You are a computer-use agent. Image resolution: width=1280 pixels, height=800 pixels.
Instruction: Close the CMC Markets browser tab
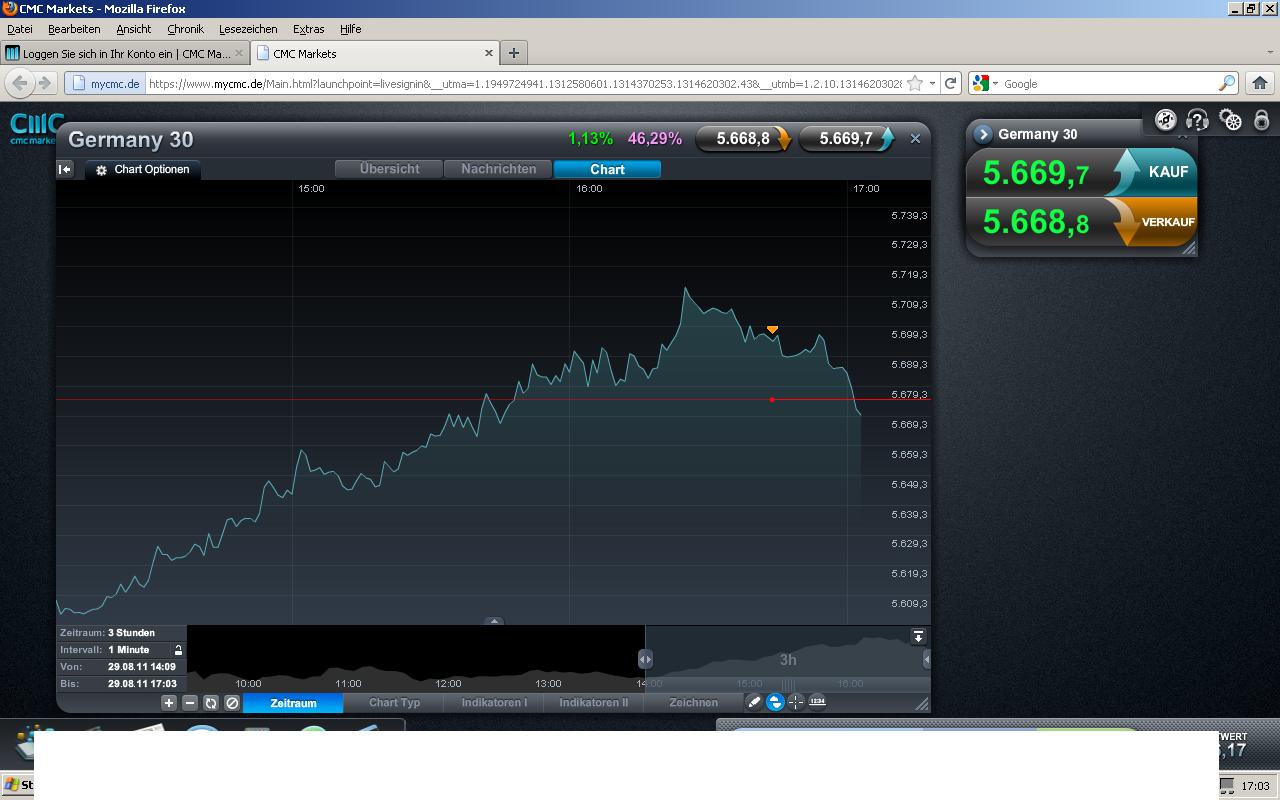(x=489, y=53)
